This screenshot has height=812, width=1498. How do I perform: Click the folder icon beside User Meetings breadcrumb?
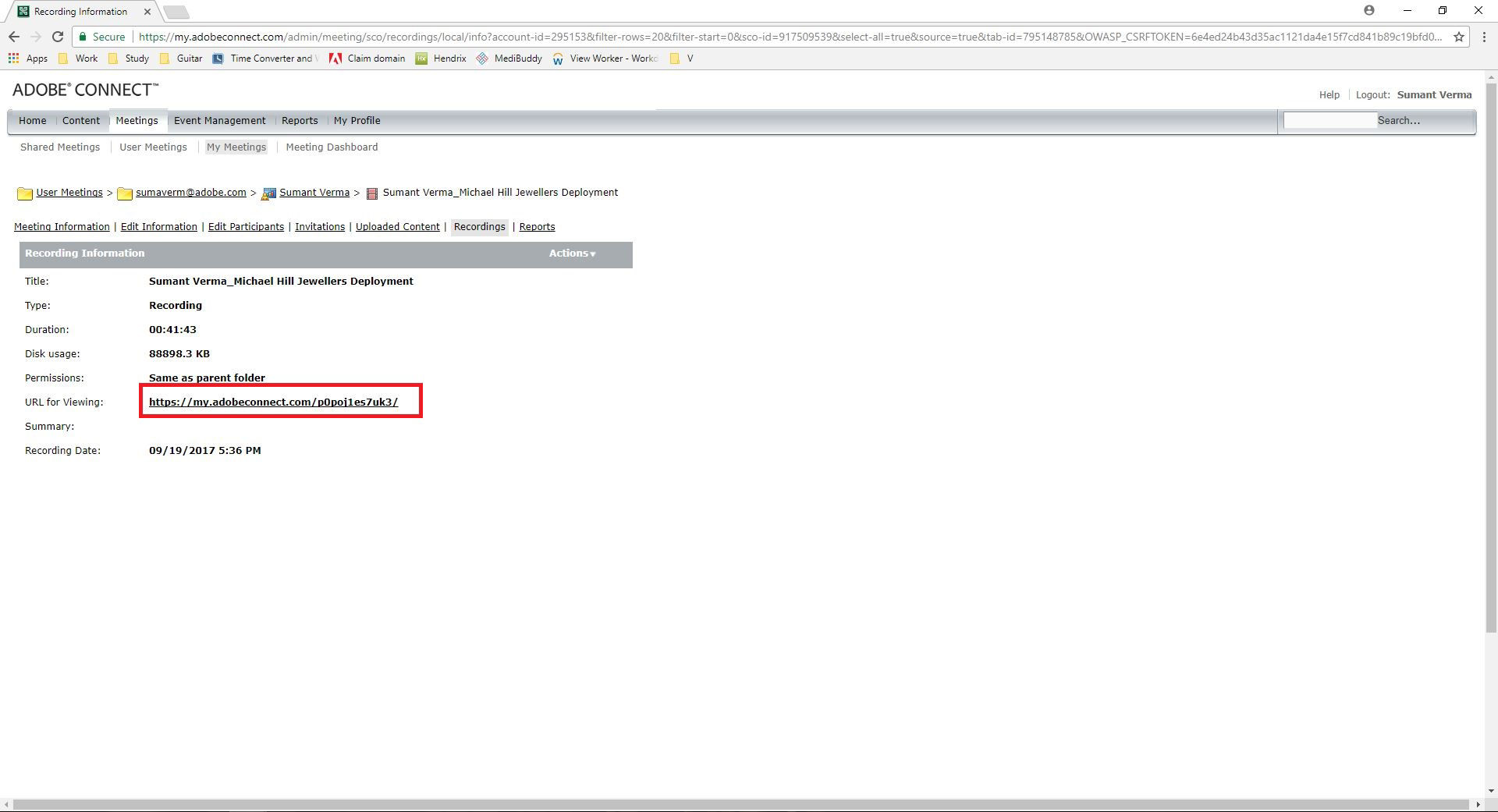(x=25, y=193)
